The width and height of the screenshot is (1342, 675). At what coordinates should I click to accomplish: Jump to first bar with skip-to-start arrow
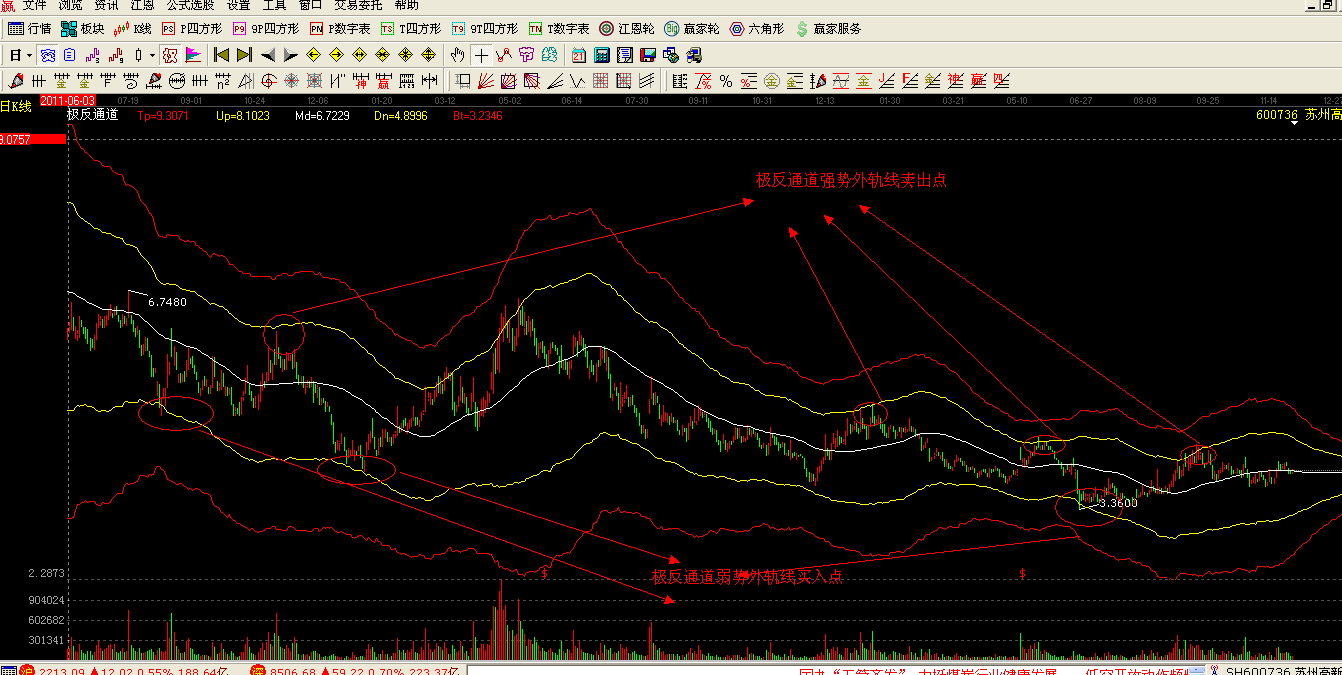222,55
